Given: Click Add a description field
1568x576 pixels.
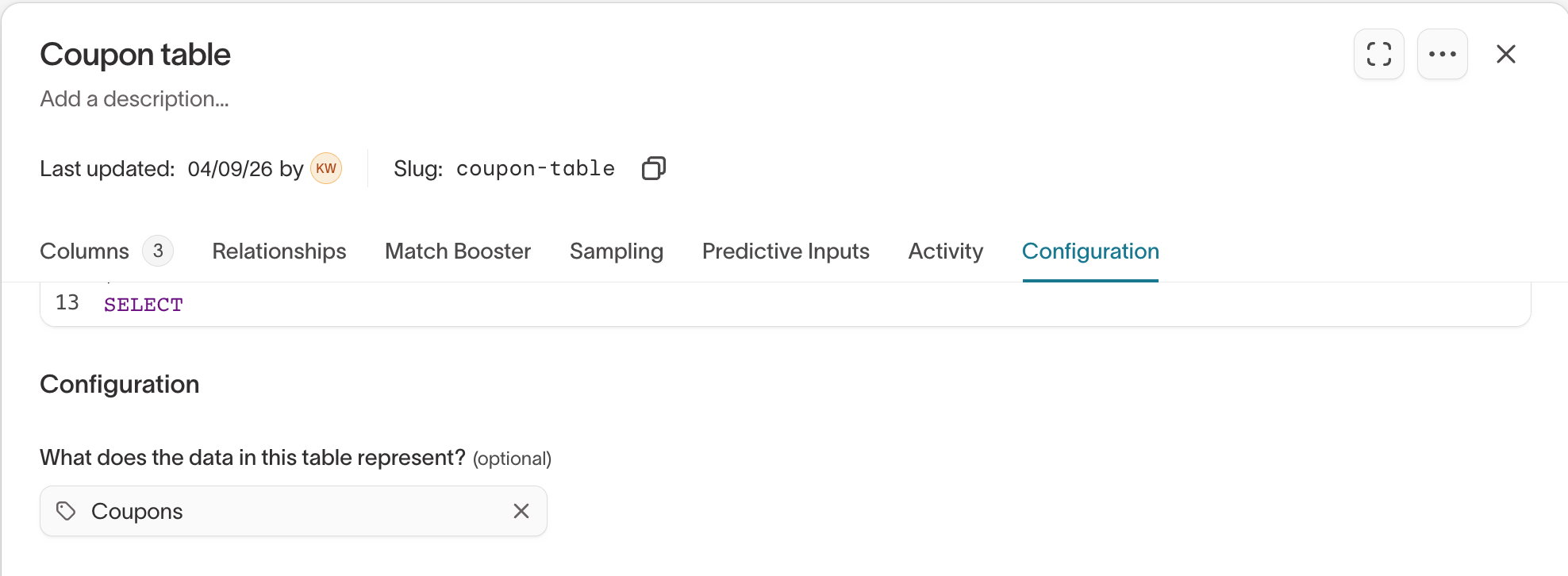Looking at the screenshot, I should point(134,99).
